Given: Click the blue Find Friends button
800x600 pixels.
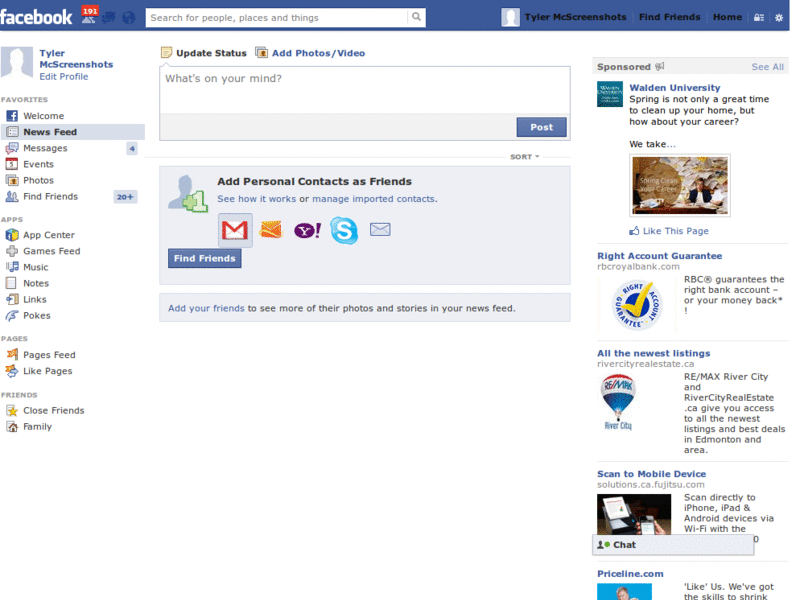Looking at the screenshot, I should tap(205, 258).
